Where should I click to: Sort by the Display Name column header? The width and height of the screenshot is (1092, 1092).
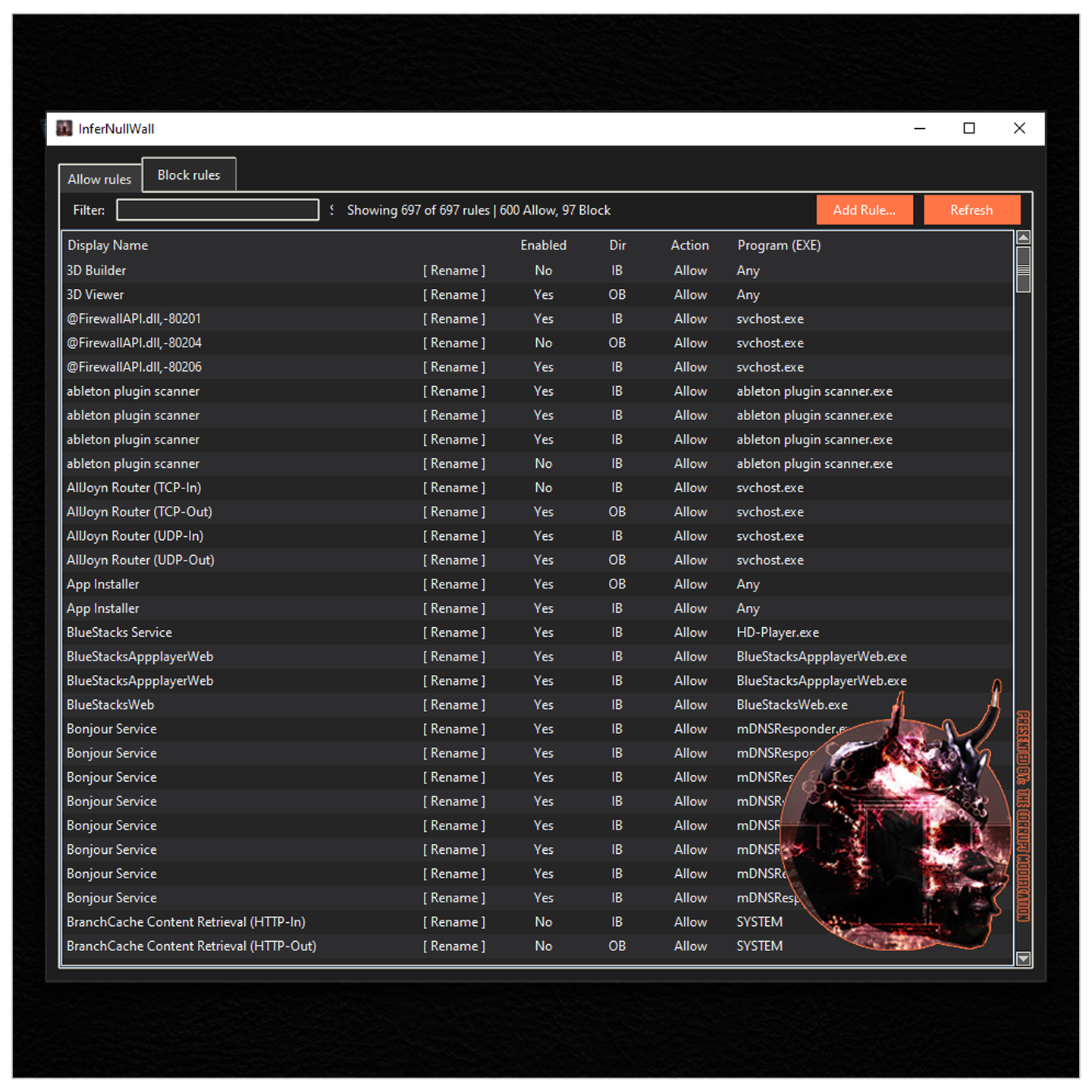(108, 246)
